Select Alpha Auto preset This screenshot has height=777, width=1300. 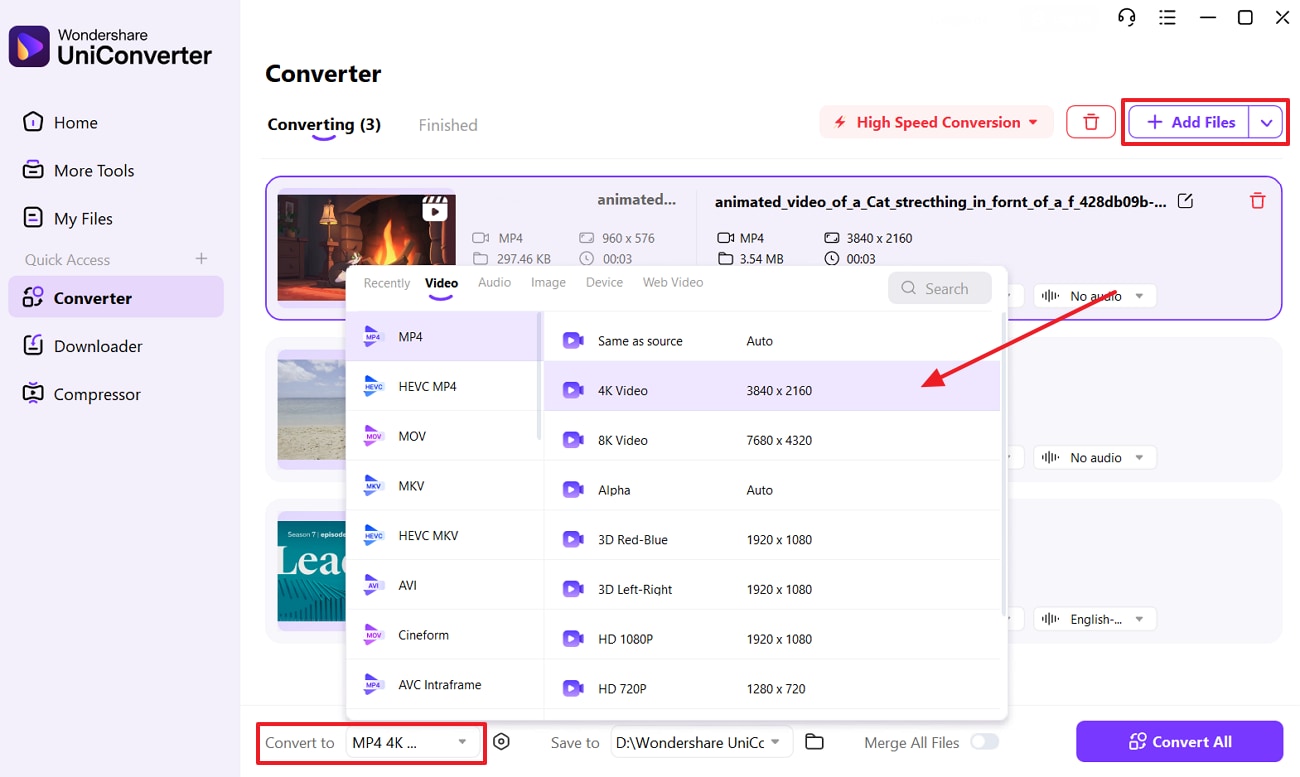tap(772, 490)
